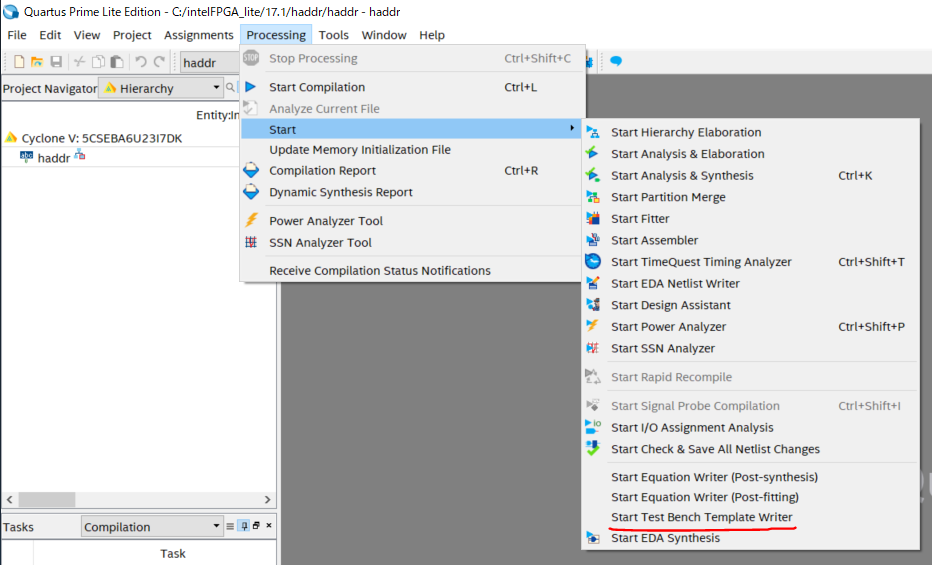The width and height of the screenshot is (932, 565).
Task: Open the Project menu
Action: [x=132, y=35]
